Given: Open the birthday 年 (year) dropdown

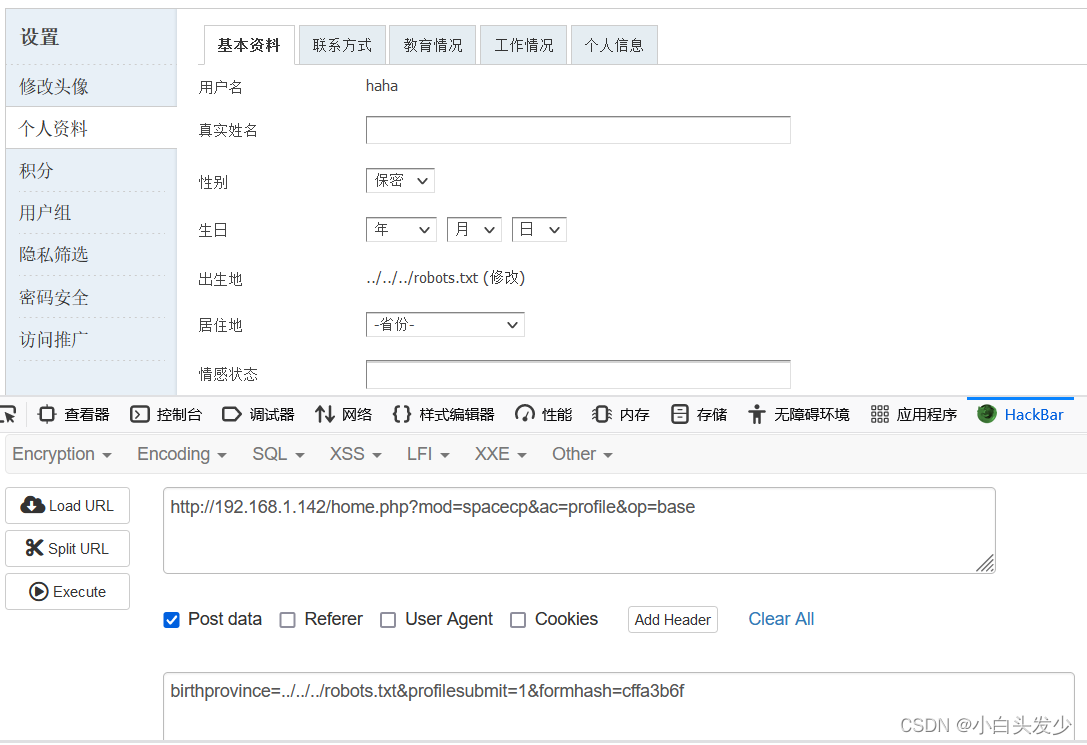Looking at the screenshot, I should click(401, 229).
